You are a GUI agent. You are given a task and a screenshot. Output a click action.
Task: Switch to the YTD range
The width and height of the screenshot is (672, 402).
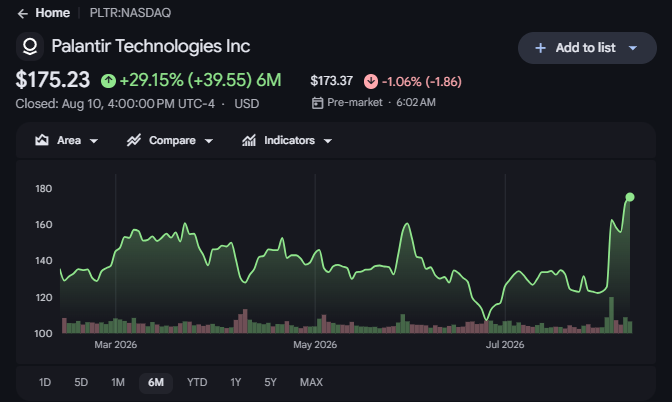coord(197,382)
